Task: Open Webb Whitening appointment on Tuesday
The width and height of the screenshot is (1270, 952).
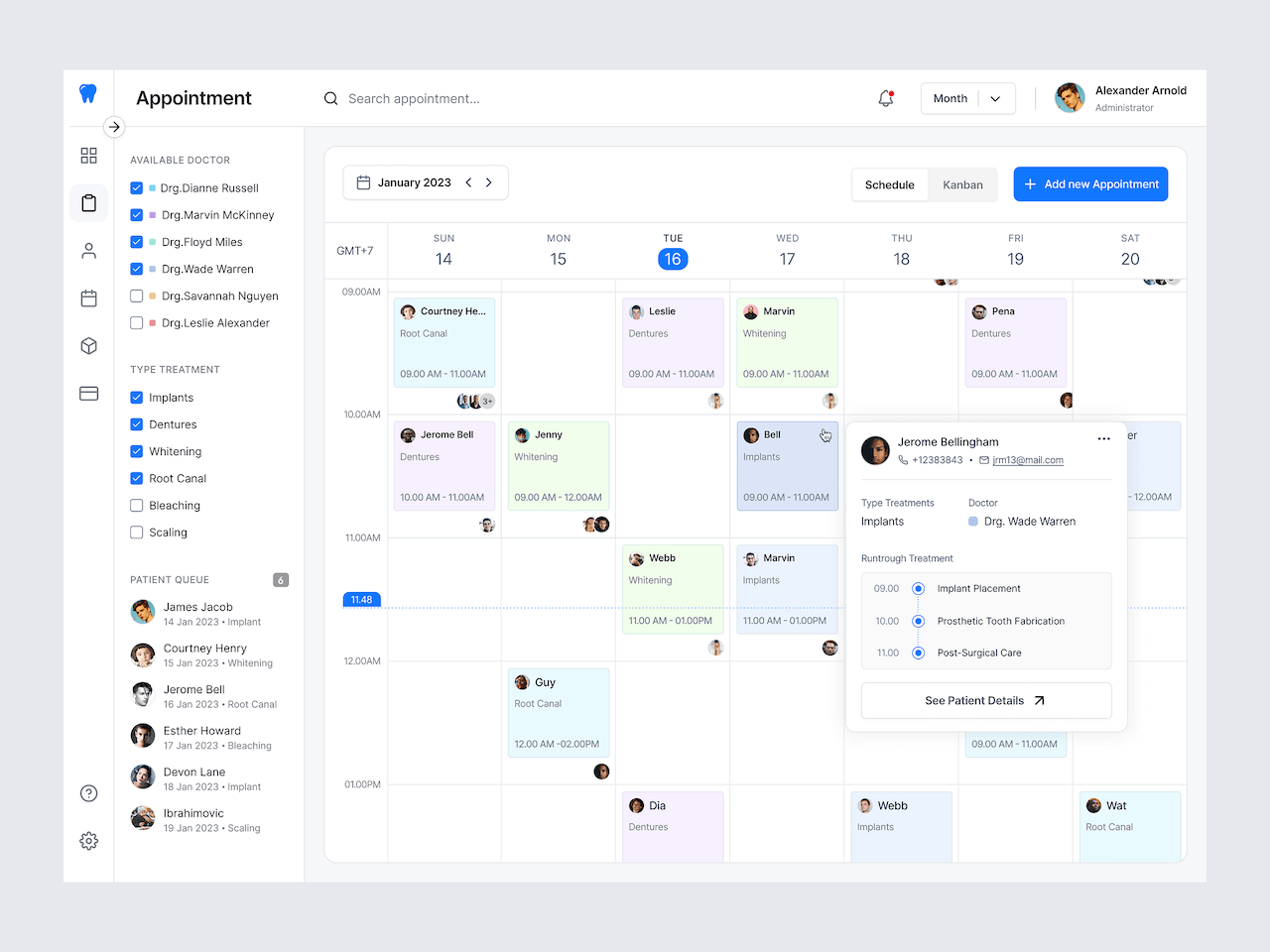Action: 673,590
